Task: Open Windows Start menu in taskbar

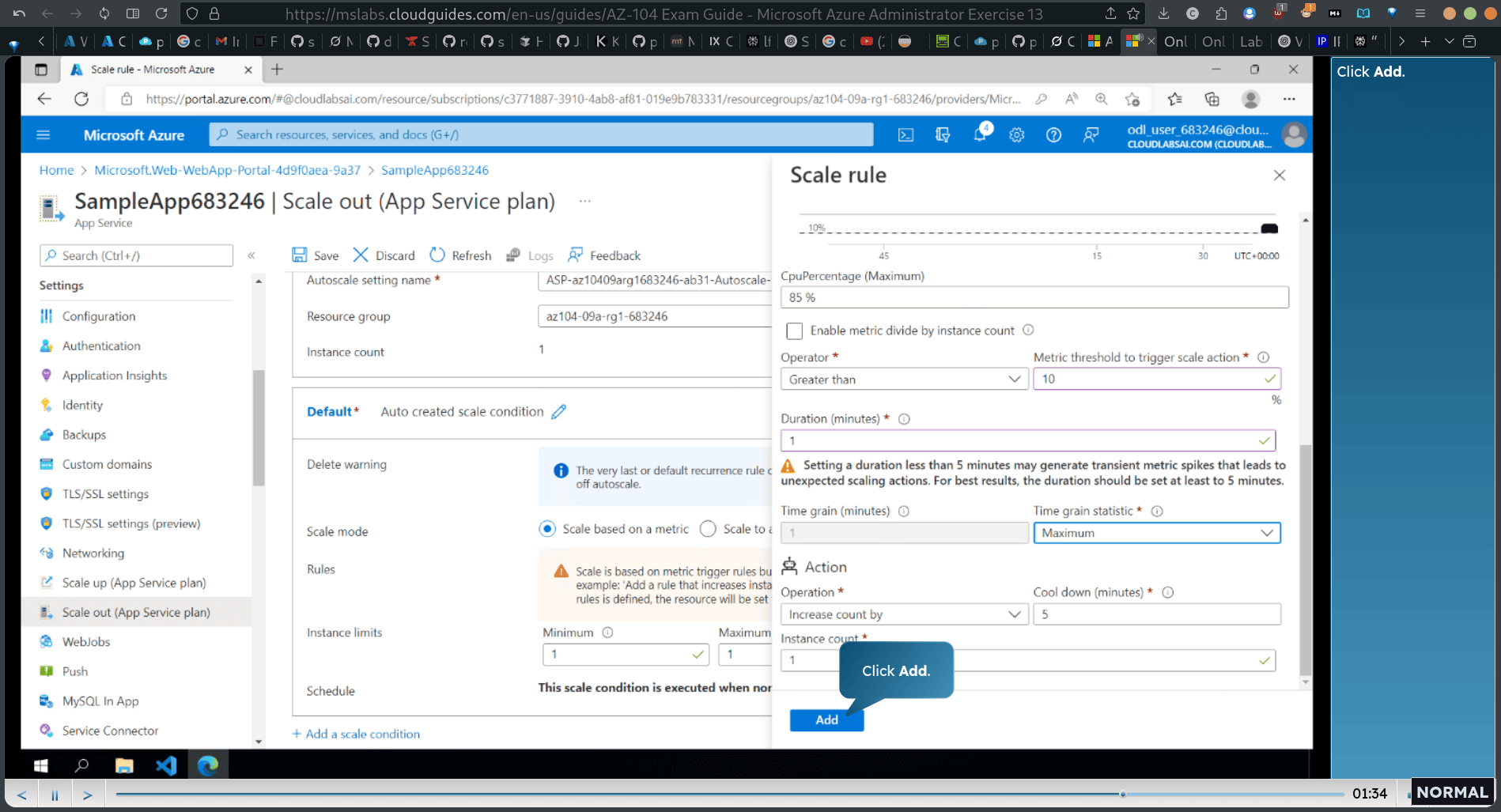Action: 41,765
